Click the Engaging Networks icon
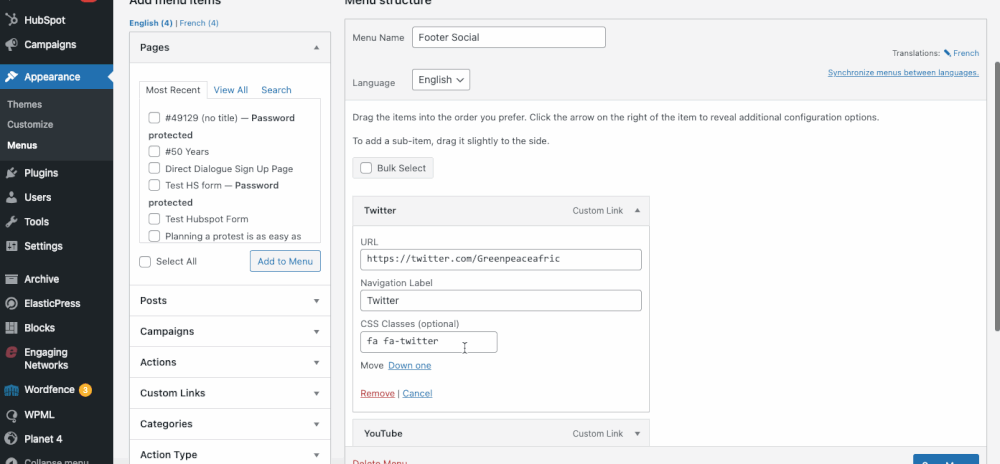 click(11, 352)
